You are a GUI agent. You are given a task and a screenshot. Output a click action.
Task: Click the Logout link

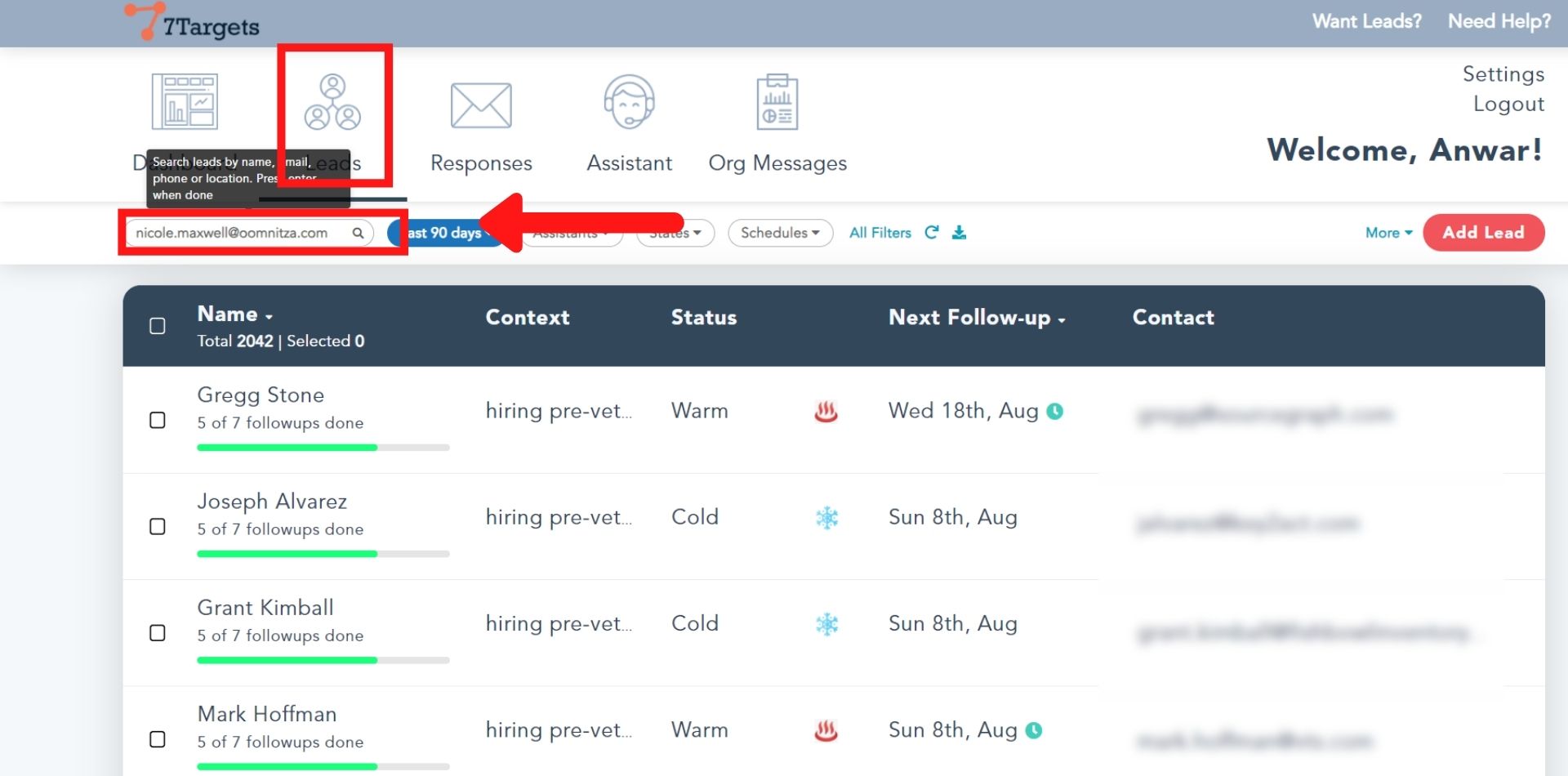click(x=1508, y=105)
